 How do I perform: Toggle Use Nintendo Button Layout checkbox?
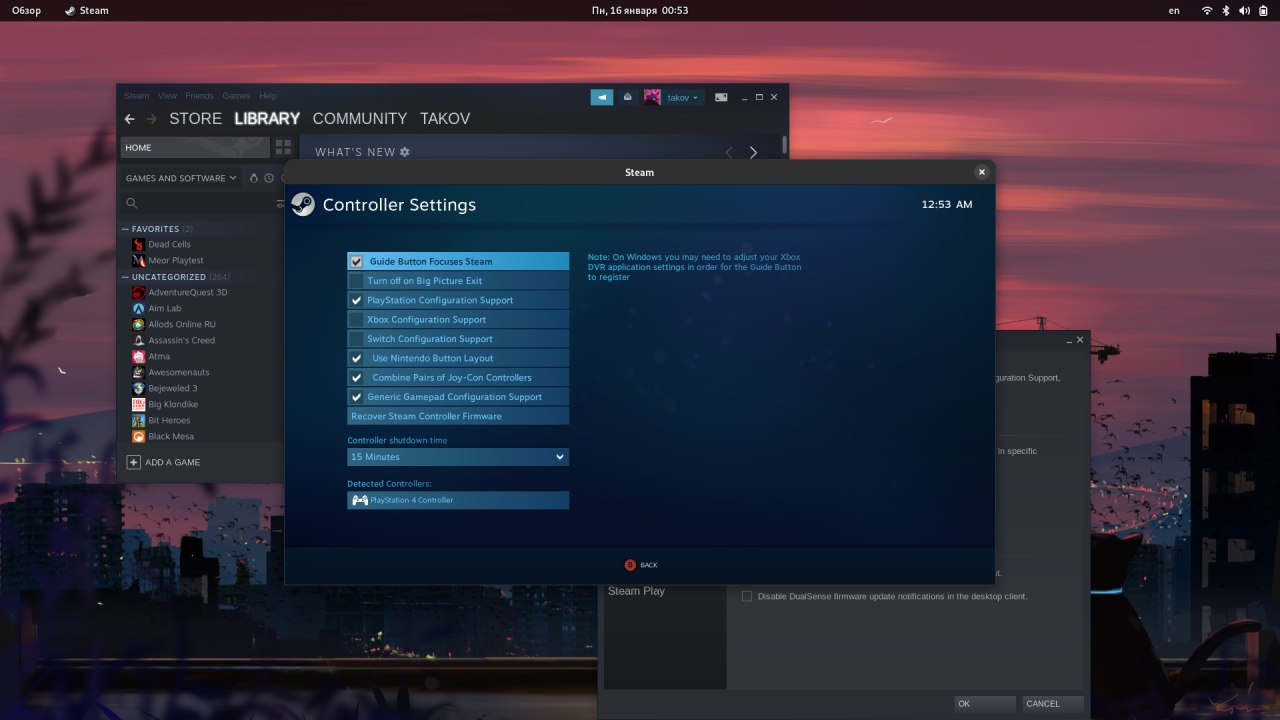(356, 358)
